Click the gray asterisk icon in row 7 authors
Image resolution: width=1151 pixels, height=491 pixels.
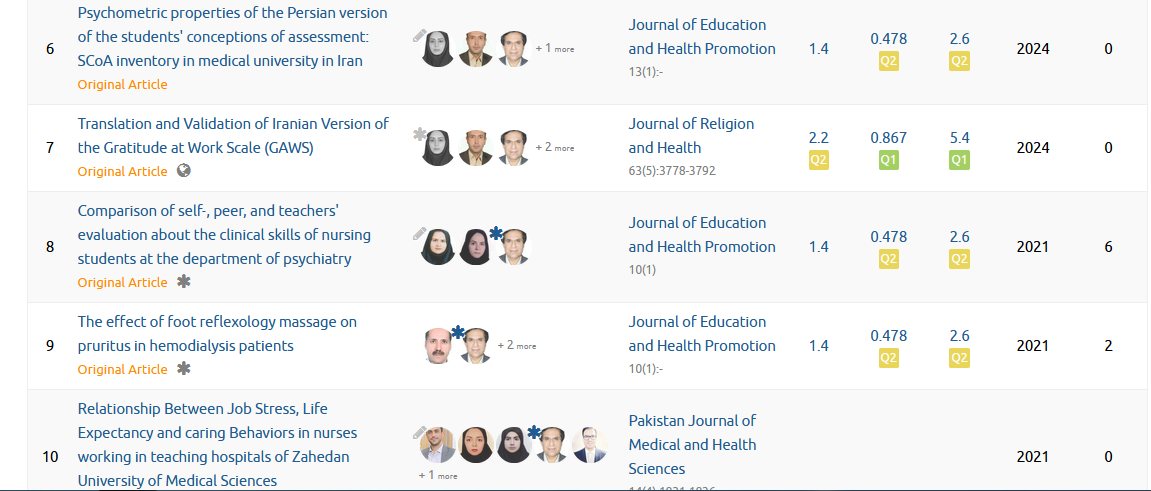[419, 134]
